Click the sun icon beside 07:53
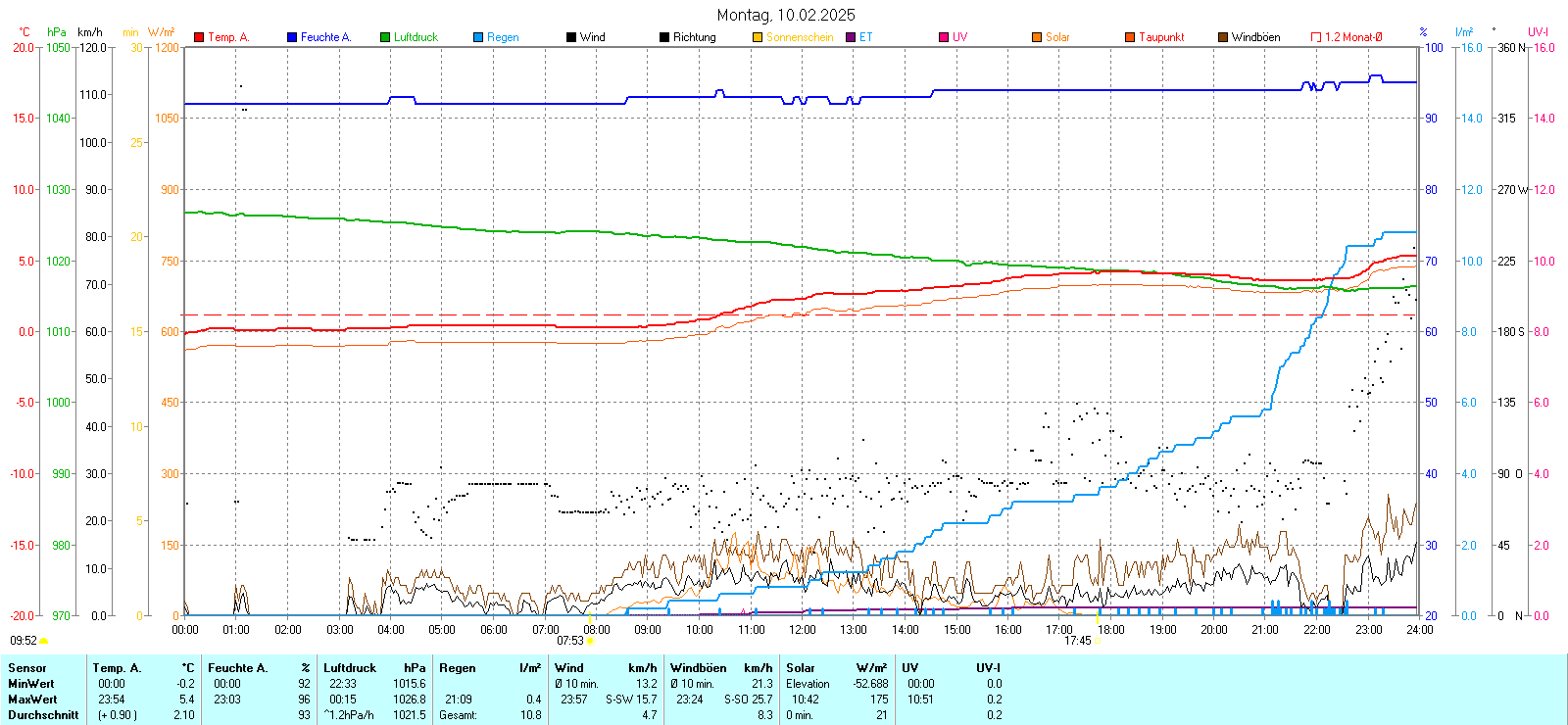The height and width of the screenshot is (725, 1568). click(590, 641)
